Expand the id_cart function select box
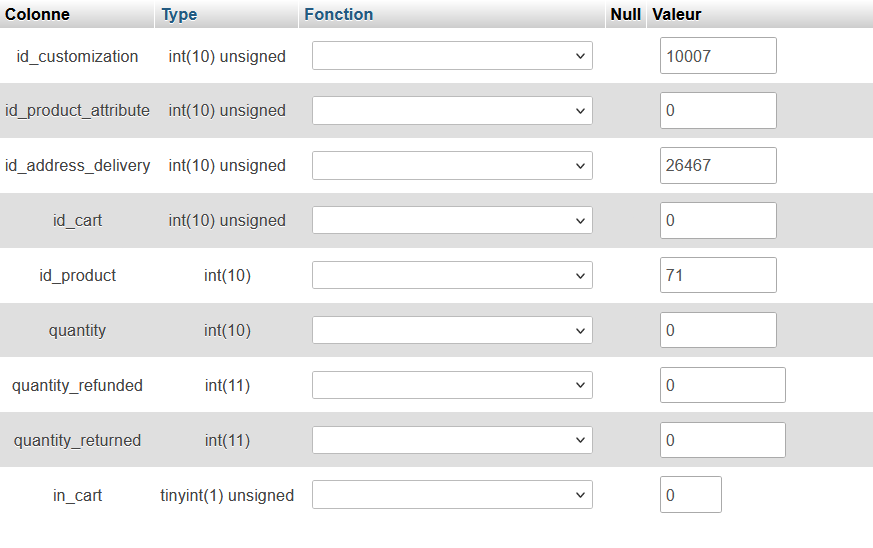The image size is (873, 548). [452, 221]
